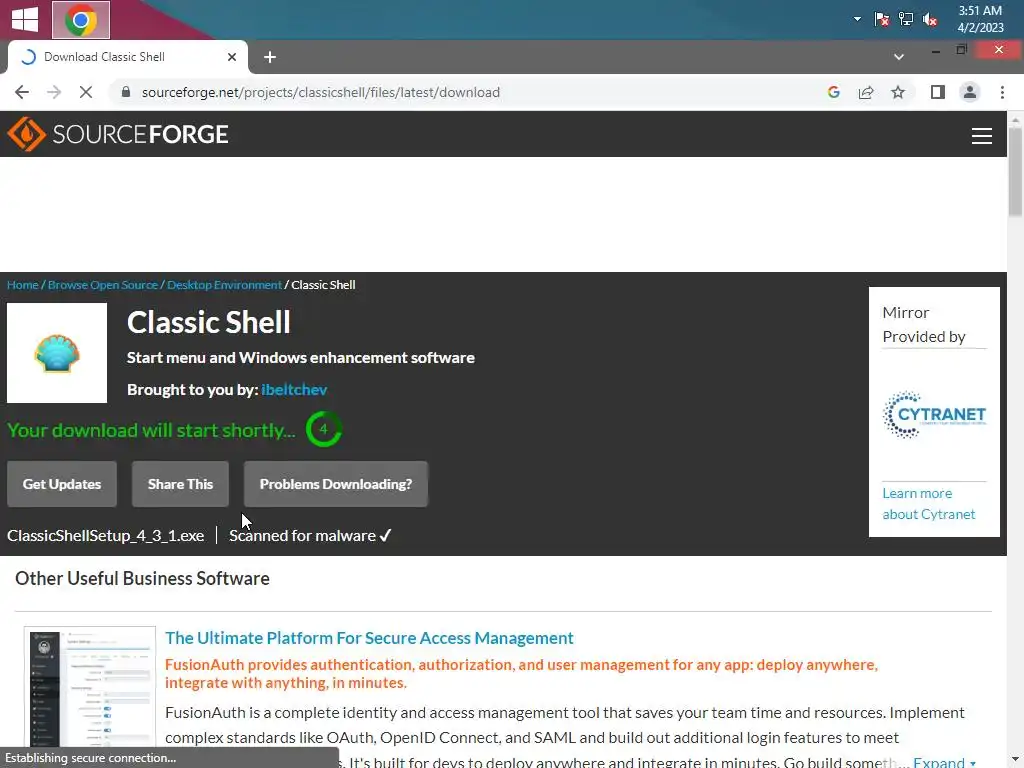
Task: Click the Classic Shell seashell icon
Action: pos(57,353)
